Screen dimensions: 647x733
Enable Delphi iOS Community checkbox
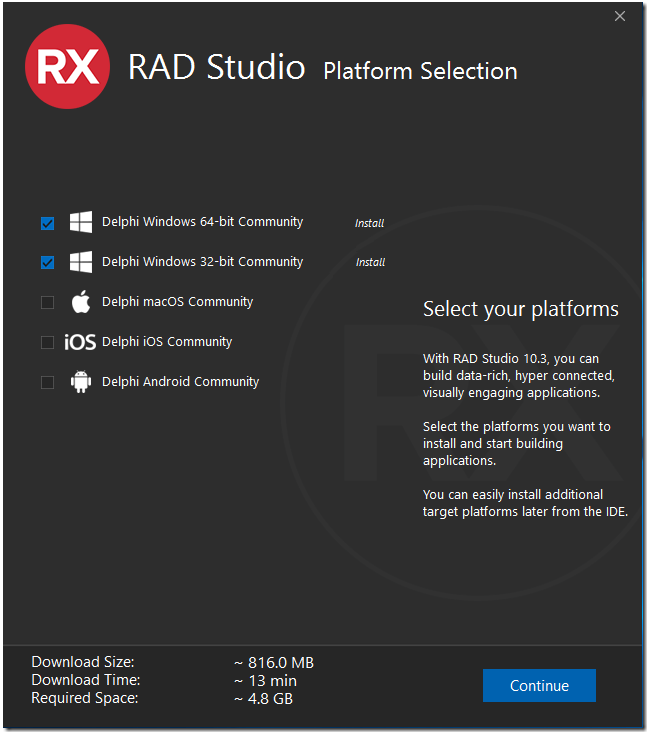[x=47, y=342]
